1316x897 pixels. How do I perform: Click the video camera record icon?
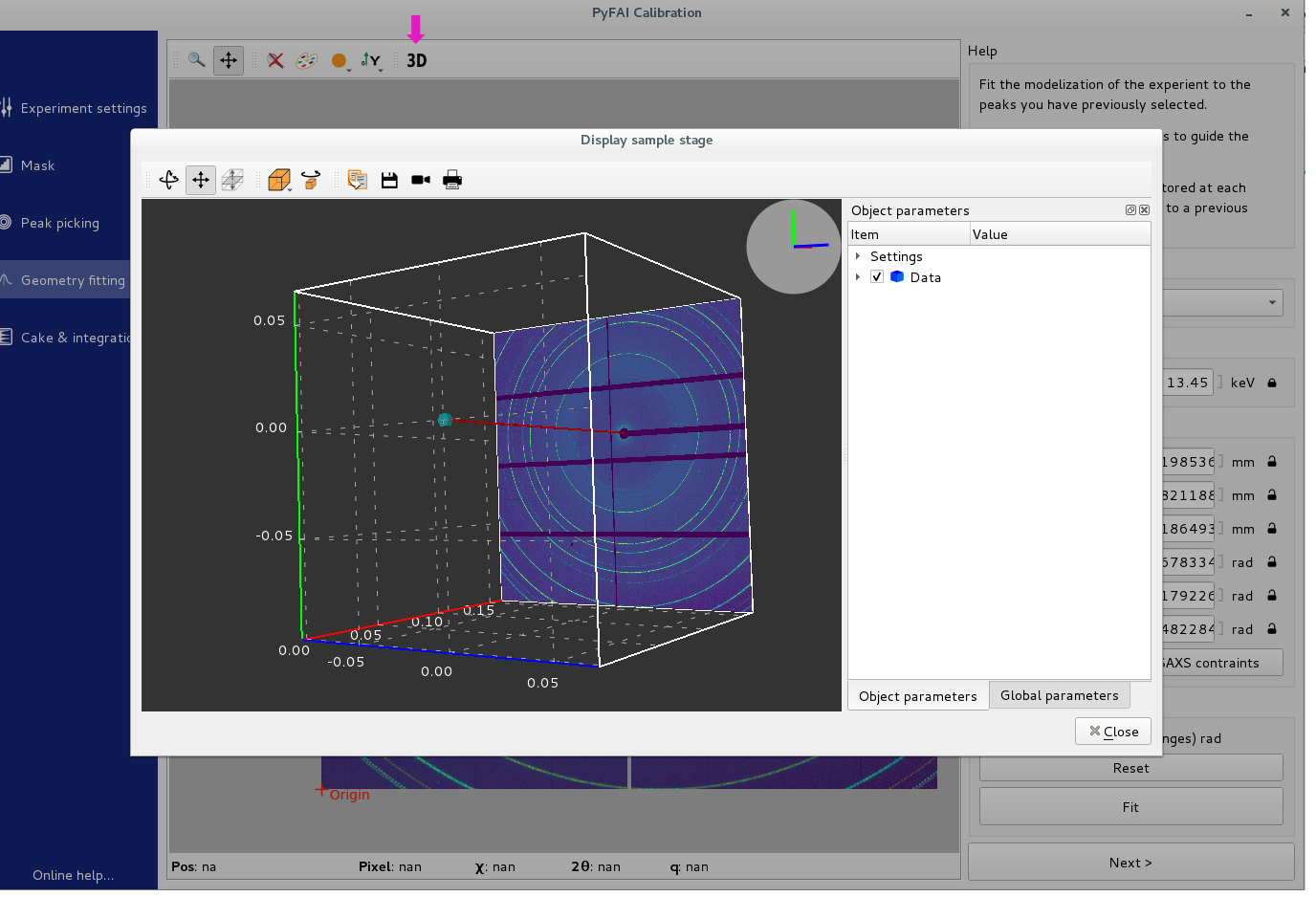pyautogui.click(x=421, y=180)
